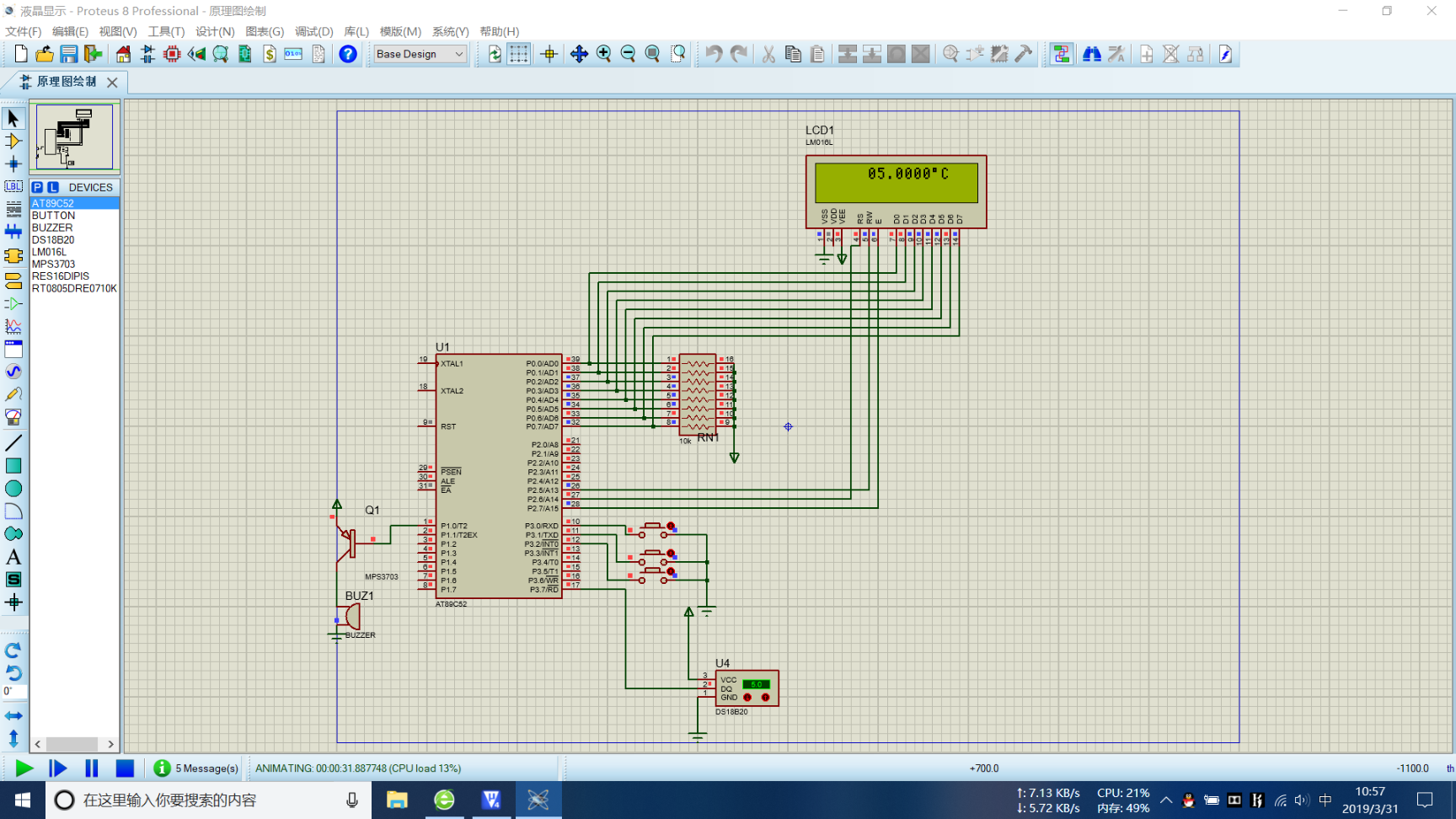Click the DS18B20 temperature increase red dot
The width and height of the screenshot is (1456, 819).
765,698
